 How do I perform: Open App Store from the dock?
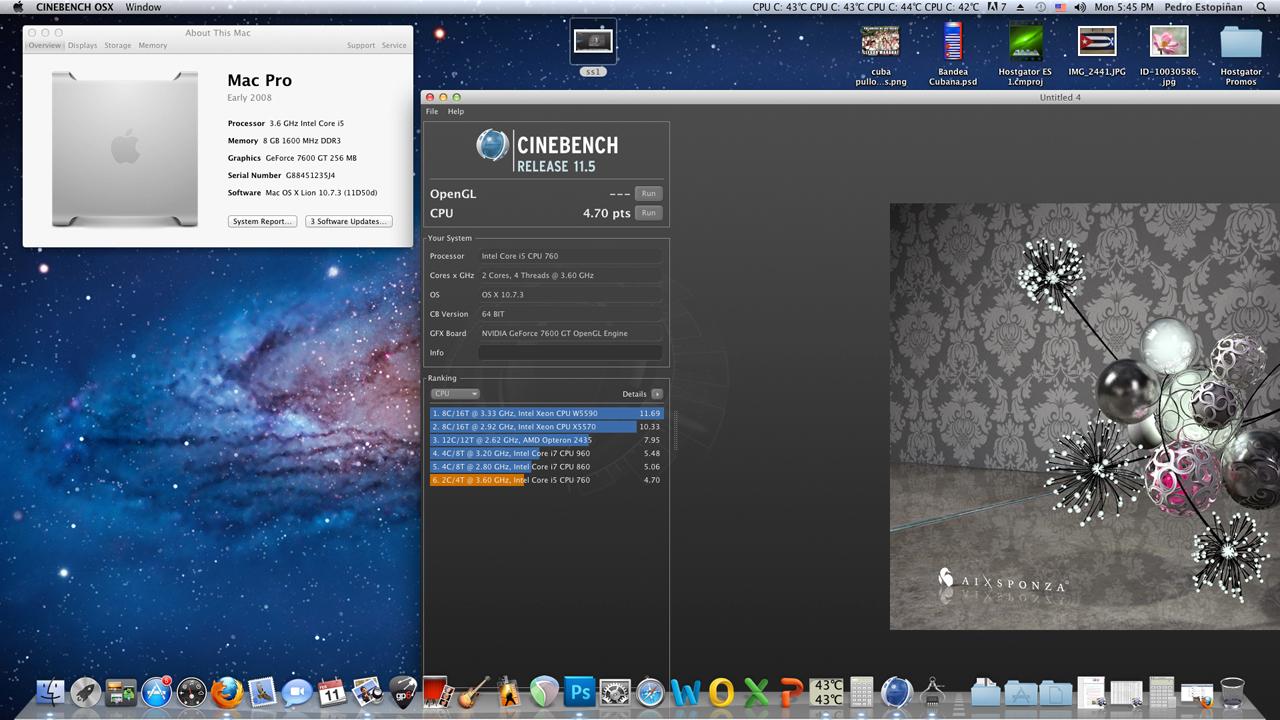[157, 692]
